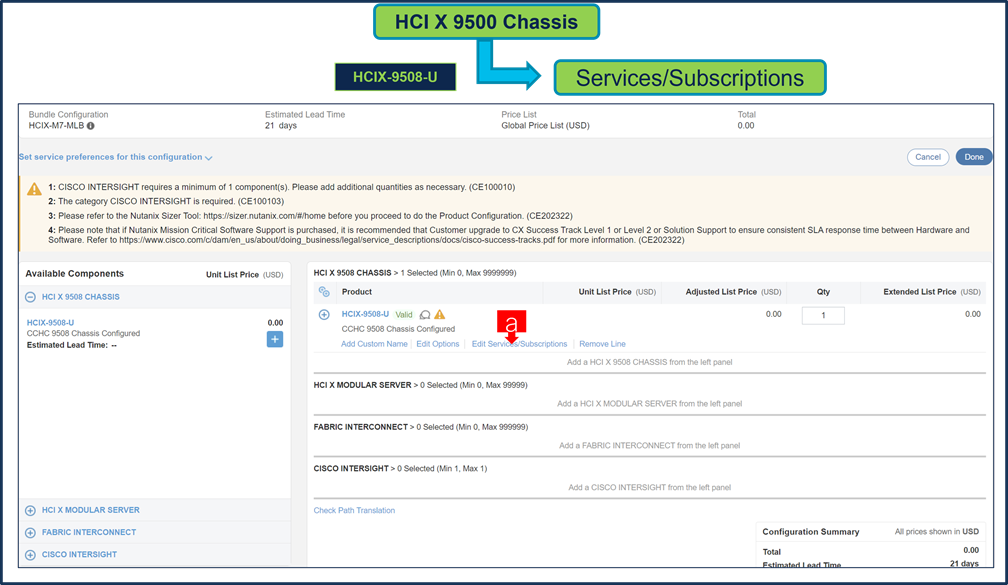Click the CCHC 9508 Chassis Configured description in table
The height and width of the screenshot is (585, 1008).
point(398,329)
